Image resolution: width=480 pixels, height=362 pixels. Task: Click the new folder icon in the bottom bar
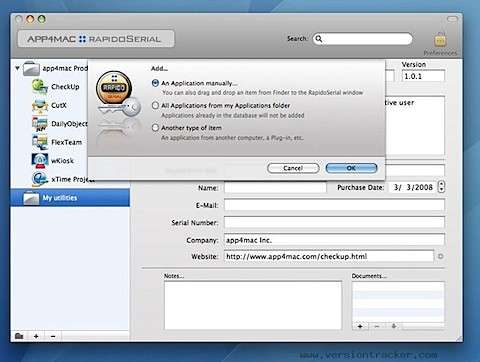click(19, 336)
